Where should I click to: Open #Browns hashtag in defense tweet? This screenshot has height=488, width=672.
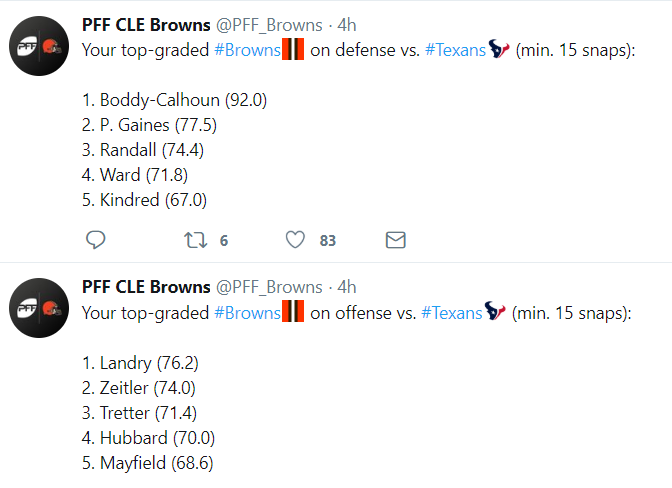click(247, 50)
